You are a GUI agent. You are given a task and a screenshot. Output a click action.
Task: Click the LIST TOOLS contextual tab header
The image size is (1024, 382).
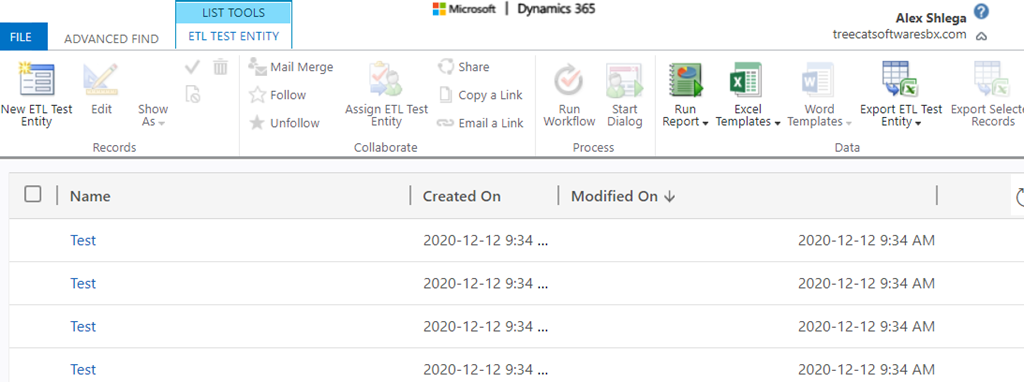click(x=234, y=12)
